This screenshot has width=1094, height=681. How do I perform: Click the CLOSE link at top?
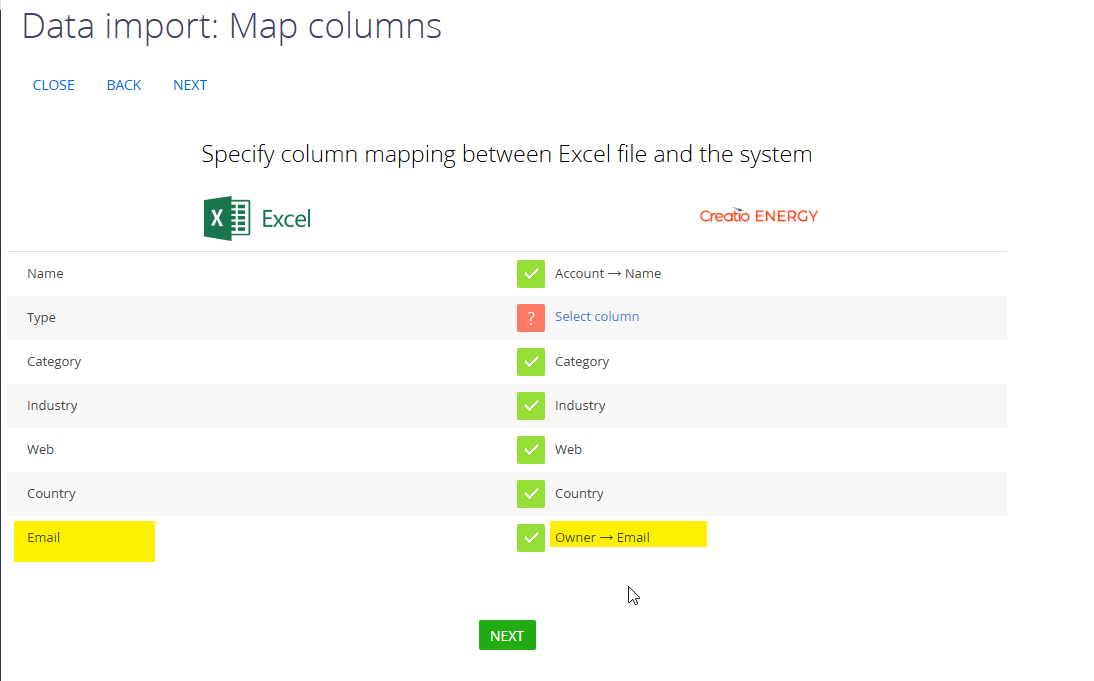54,85
